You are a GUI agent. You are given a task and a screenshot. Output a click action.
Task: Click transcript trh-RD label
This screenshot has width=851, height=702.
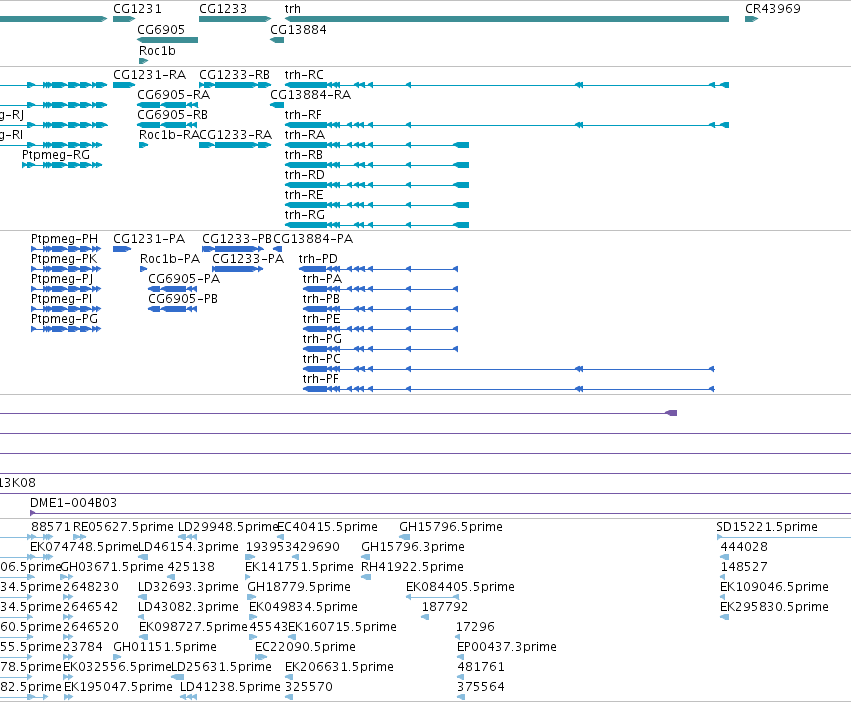tap(304, 175)
